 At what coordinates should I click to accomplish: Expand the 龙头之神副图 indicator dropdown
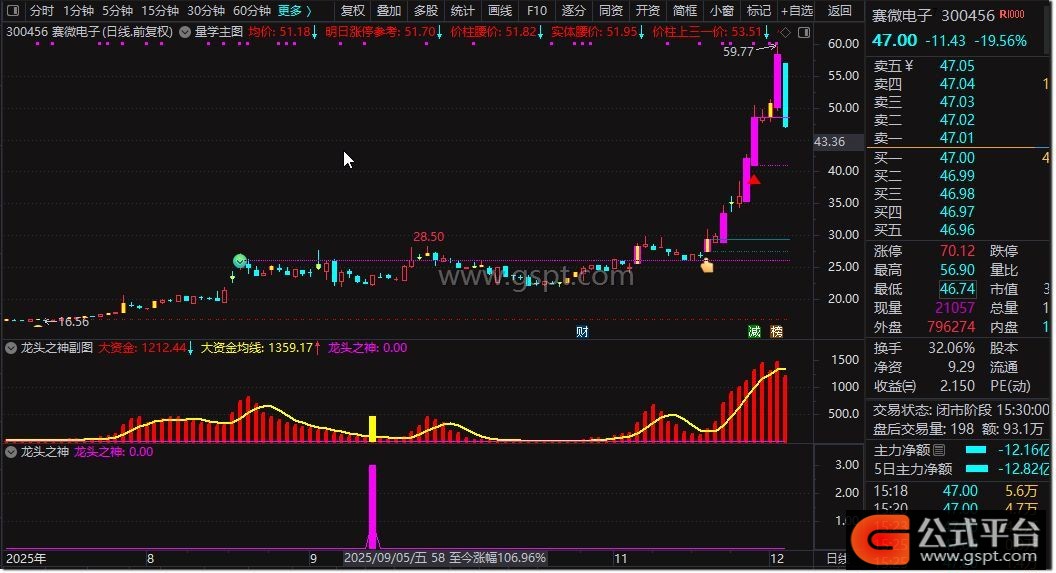tap(12, 348)
